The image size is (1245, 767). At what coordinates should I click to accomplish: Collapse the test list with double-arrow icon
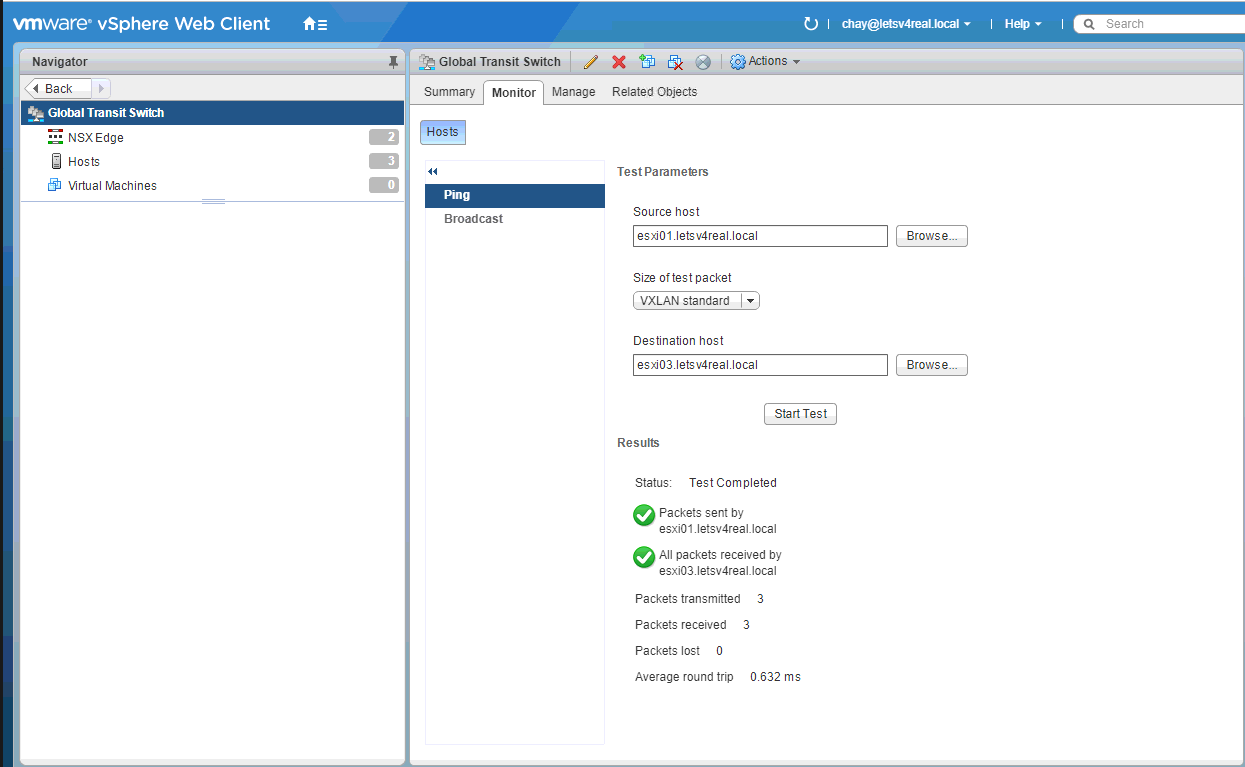[x=433, y=172]
